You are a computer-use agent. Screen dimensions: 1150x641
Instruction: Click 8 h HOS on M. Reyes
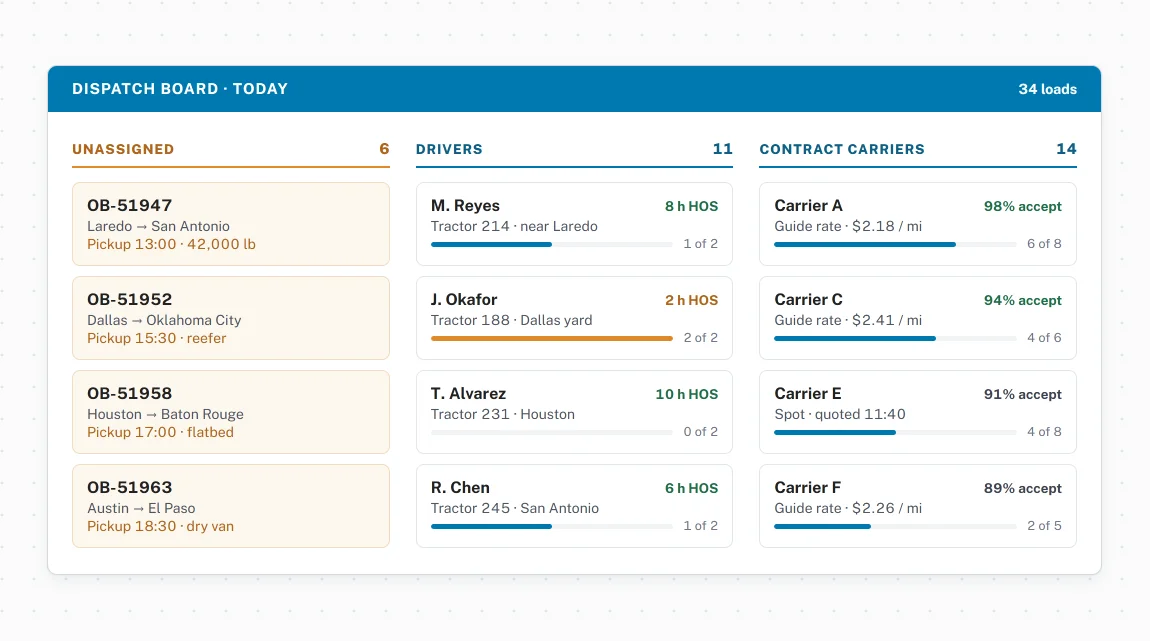click(692, 206)
